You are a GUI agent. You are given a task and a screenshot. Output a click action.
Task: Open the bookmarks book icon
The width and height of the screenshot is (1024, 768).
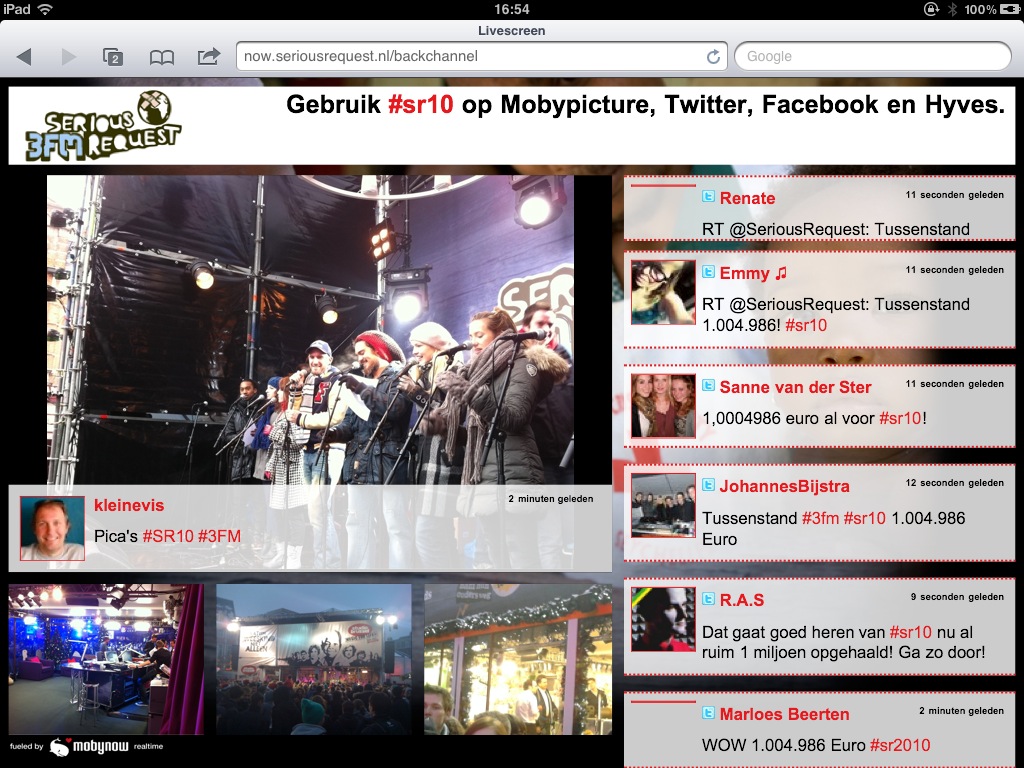[161, 57]
